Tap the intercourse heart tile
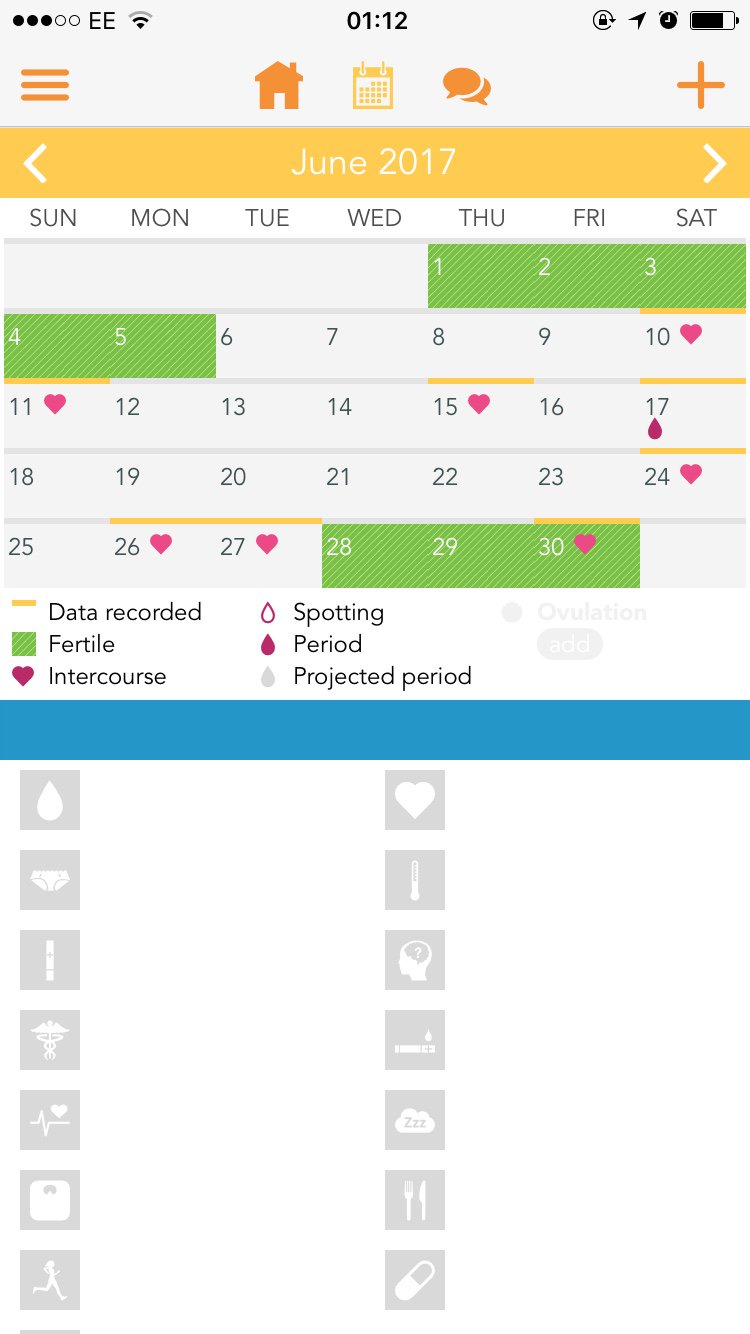The width and height of the screenshot is (750, 1334). [415, 800]
